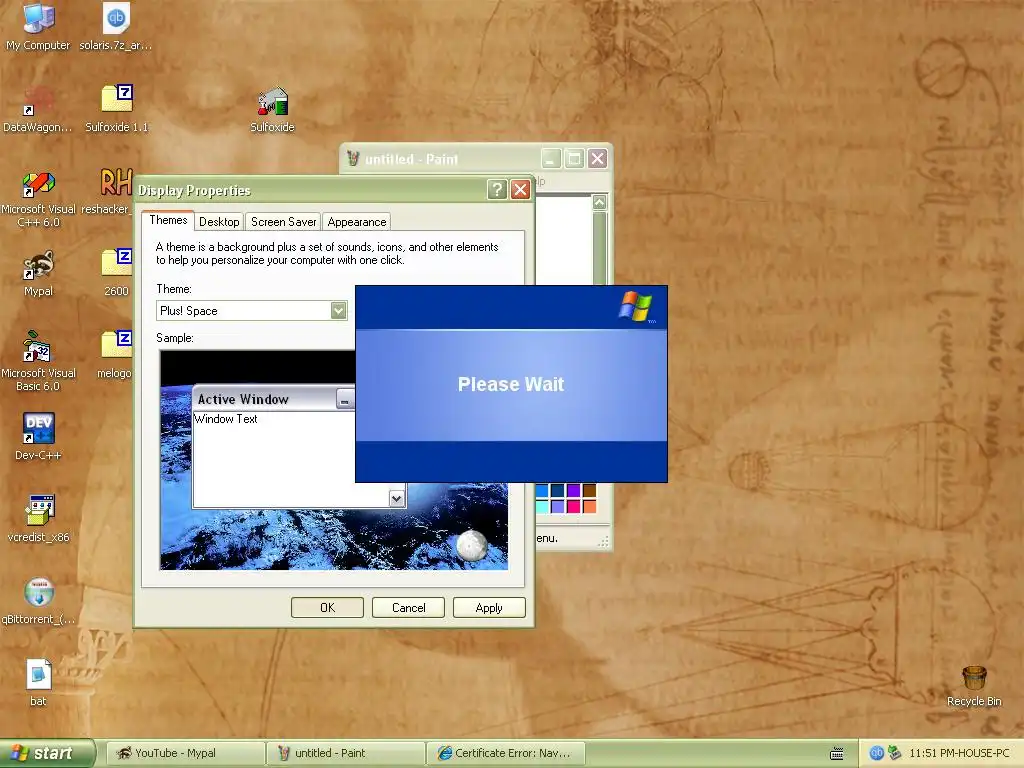This screenshot has height=768, width=1024.
Task: Select the dark teal-blue swatch in Paint's palette
Action: click(x=558, y=490)
